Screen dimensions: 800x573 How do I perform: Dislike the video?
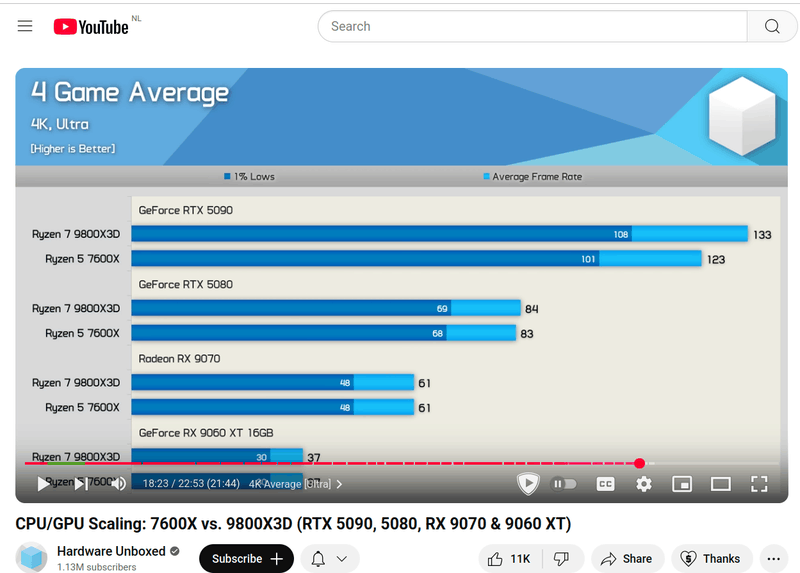point(562,559)
